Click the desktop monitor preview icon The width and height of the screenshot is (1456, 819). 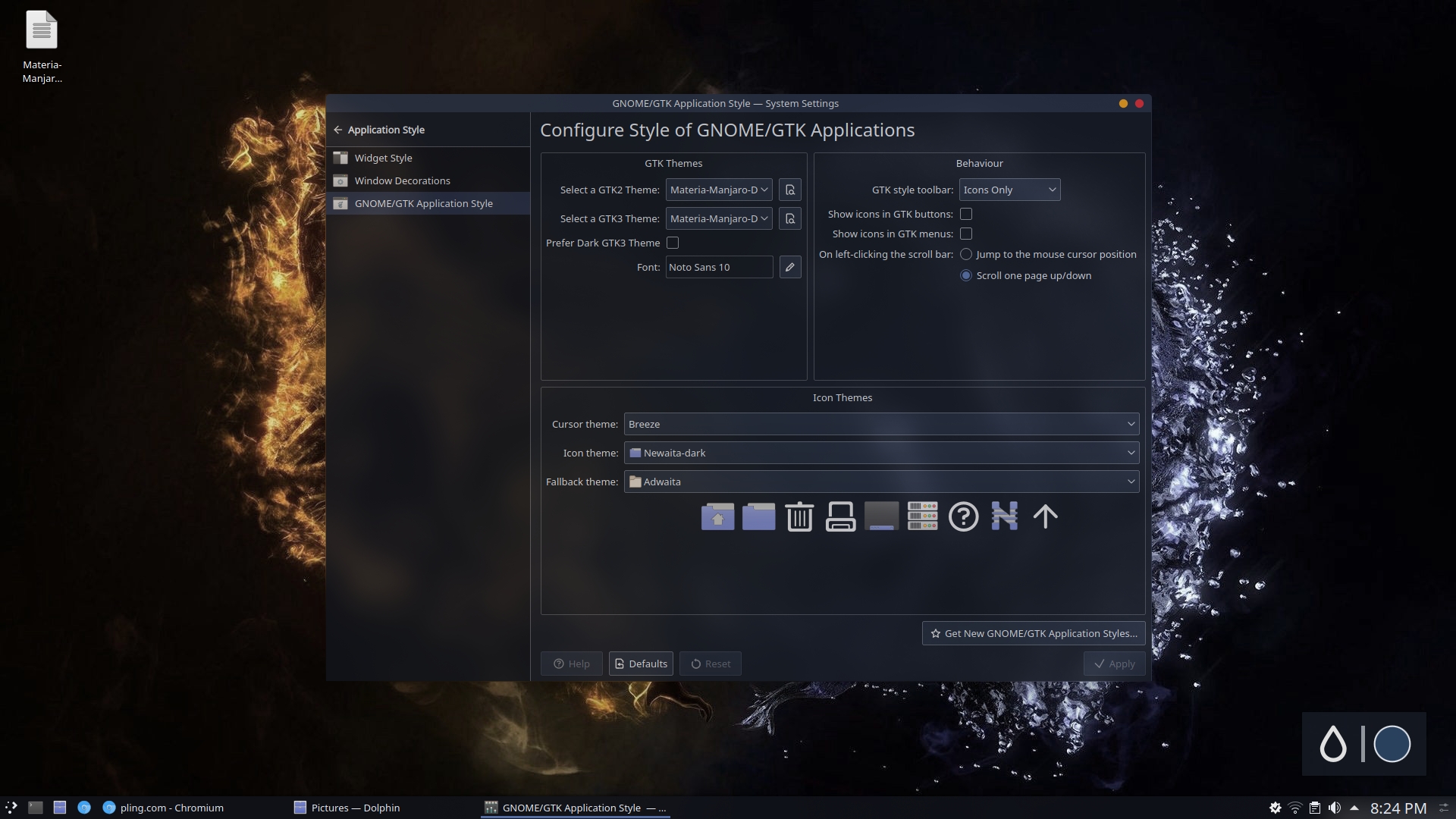[881, 516]
